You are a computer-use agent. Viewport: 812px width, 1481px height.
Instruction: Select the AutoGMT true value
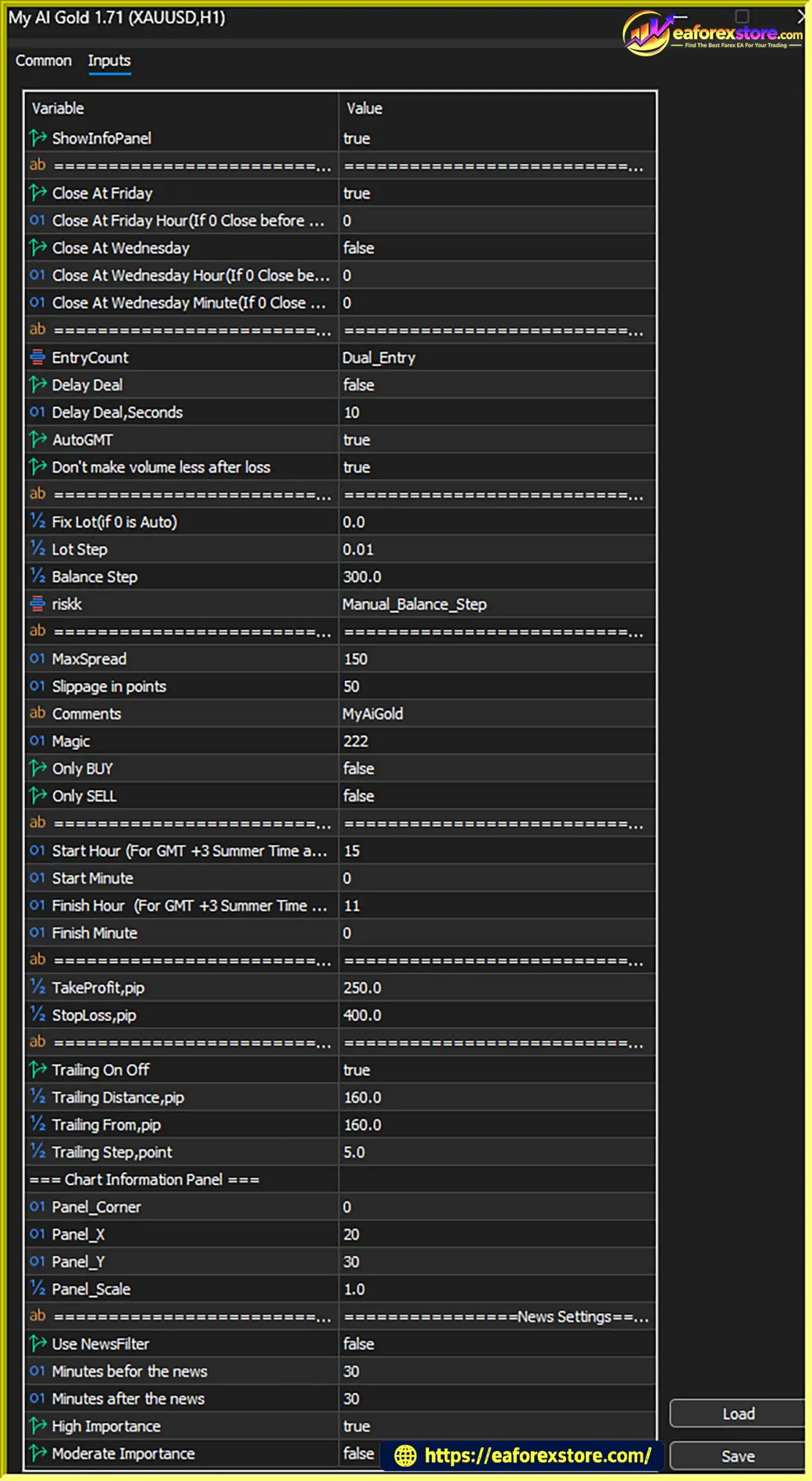coord(357,440)
